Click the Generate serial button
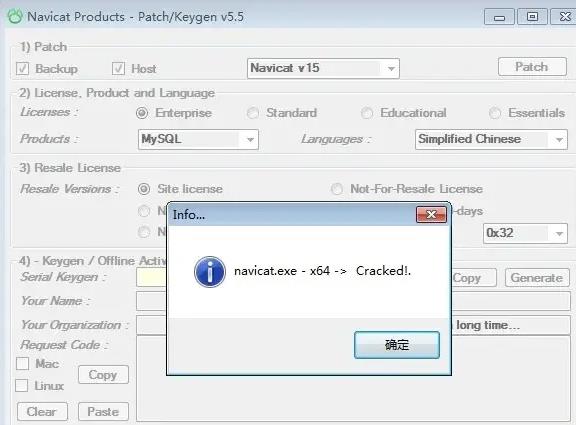 point(537,278)
